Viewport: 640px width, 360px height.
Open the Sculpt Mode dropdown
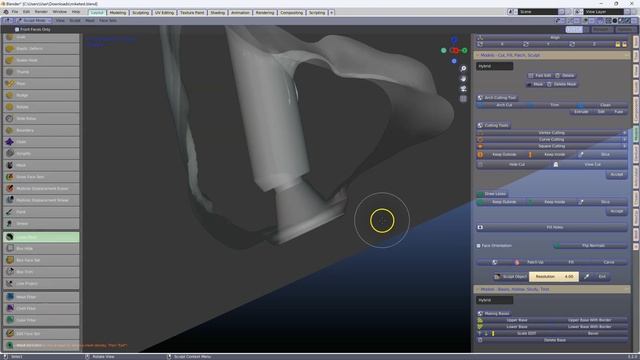[34, 20]
